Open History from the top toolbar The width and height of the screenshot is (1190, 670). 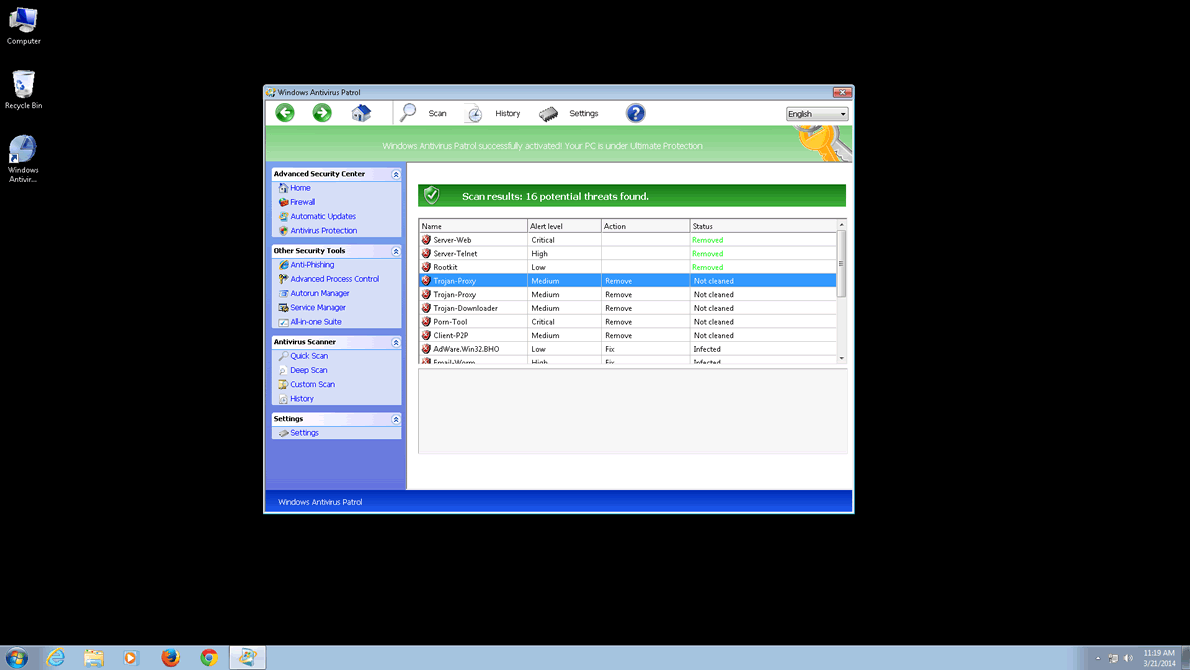[493, 113]
